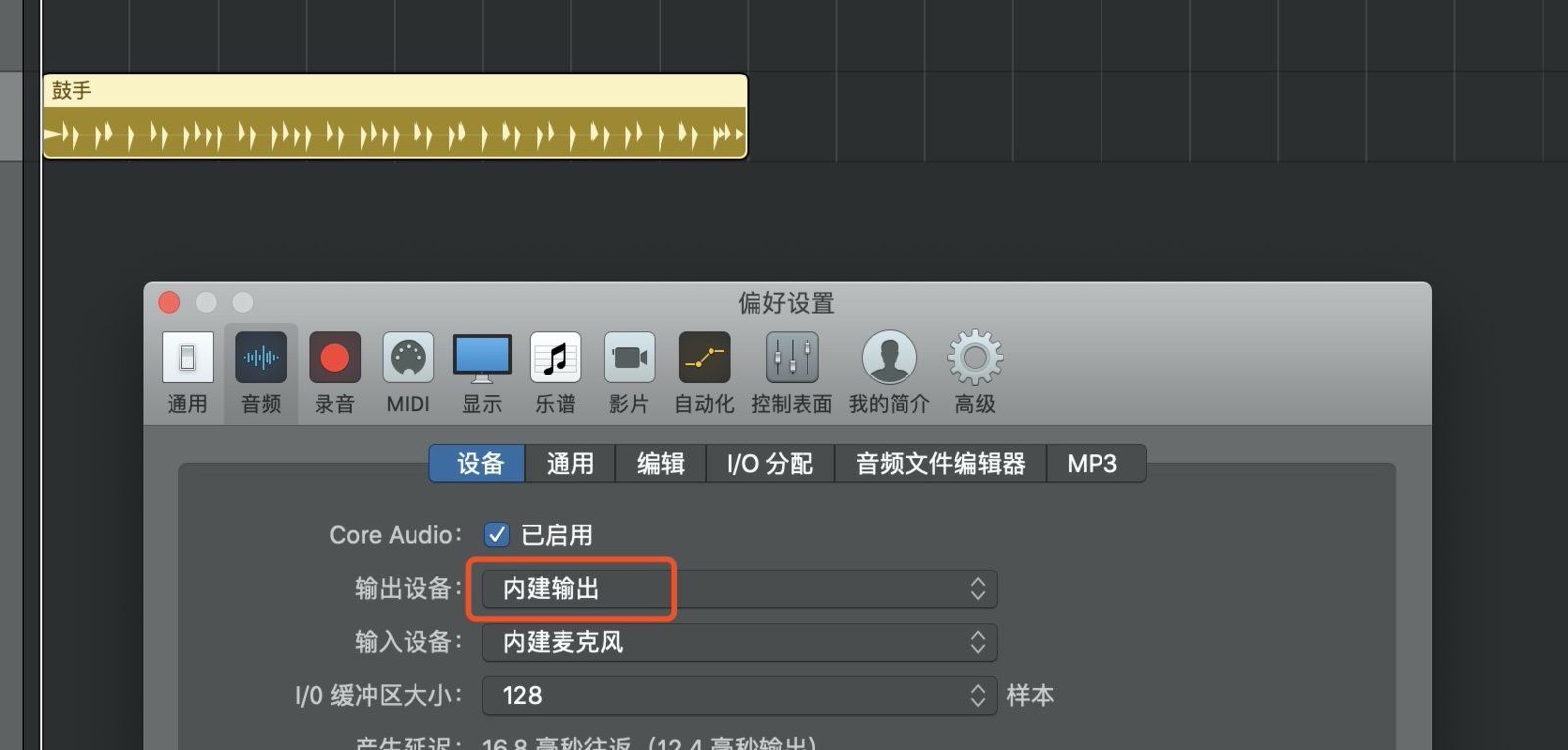
Task: Switch to the 通用 tab under Audio
Action: tap(570, 464)
